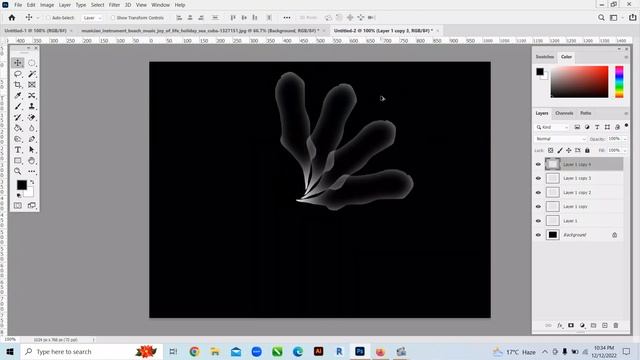The height and width of the screenshot is (360, 640).
Task: Select the Path Selection tool
Action: (x=32, y=150)
